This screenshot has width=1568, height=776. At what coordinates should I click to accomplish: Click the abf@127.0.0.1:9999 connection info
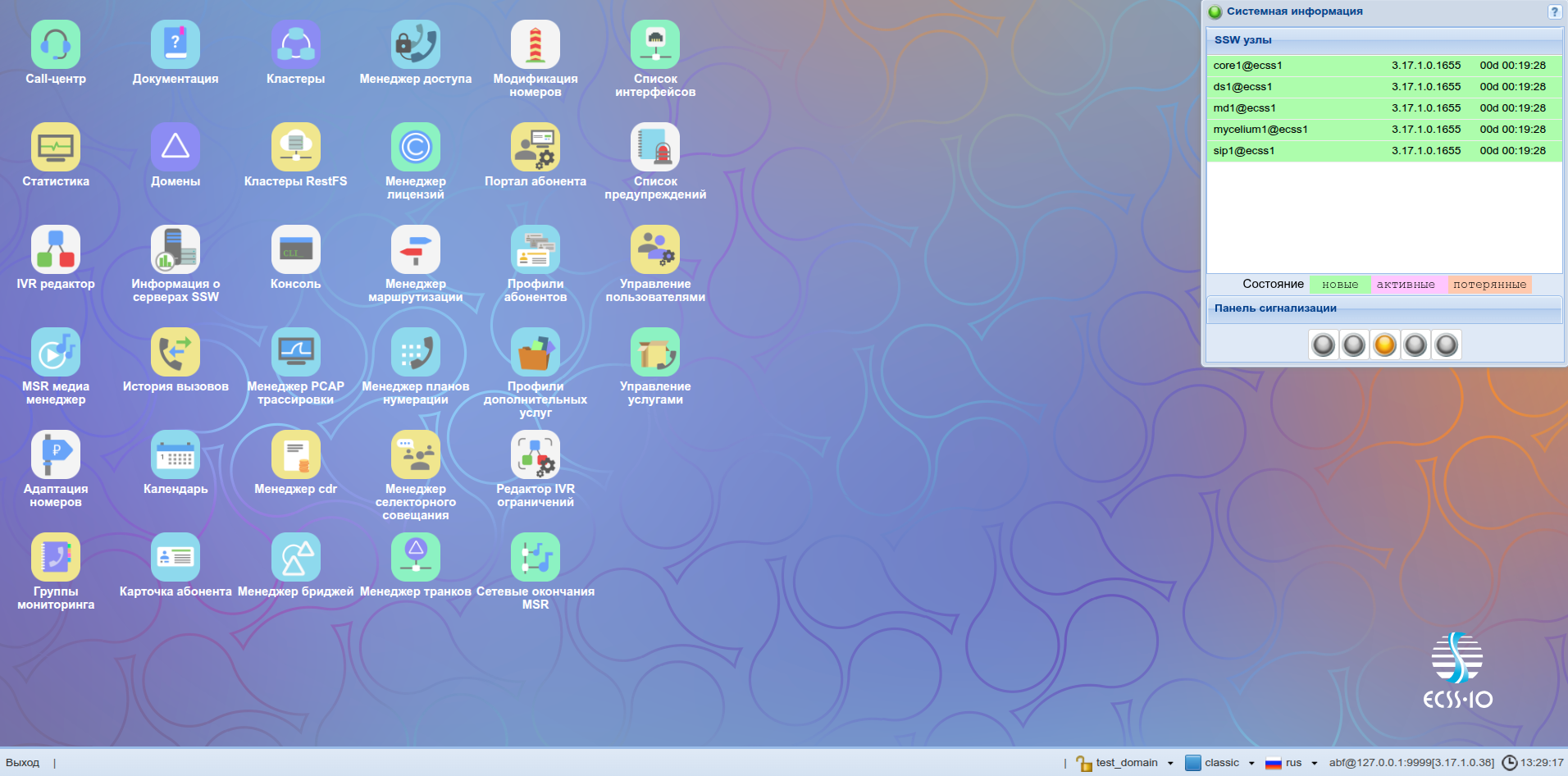click(1411, 763)
